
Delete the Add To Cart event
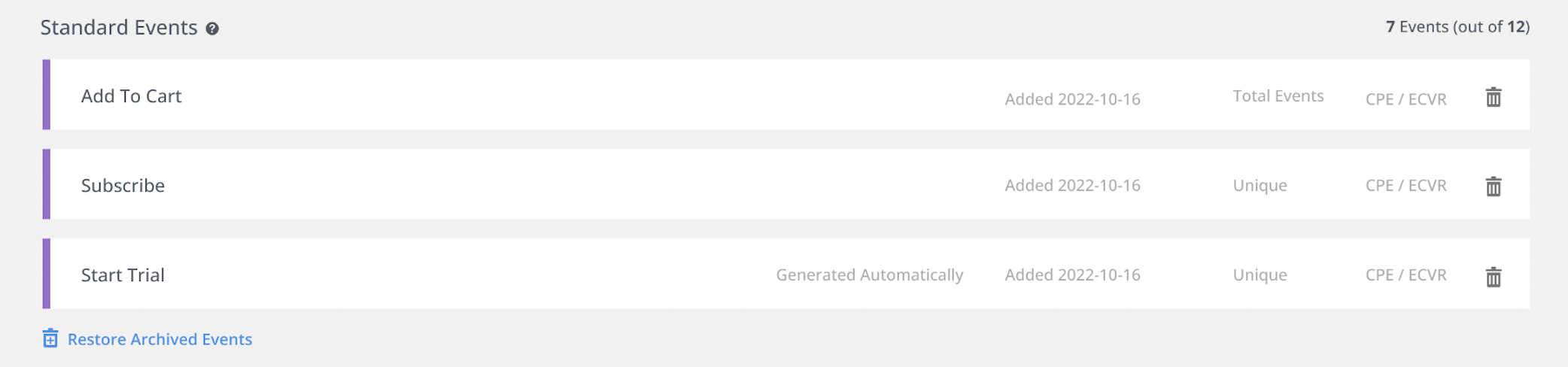[x=1494, y=97]
